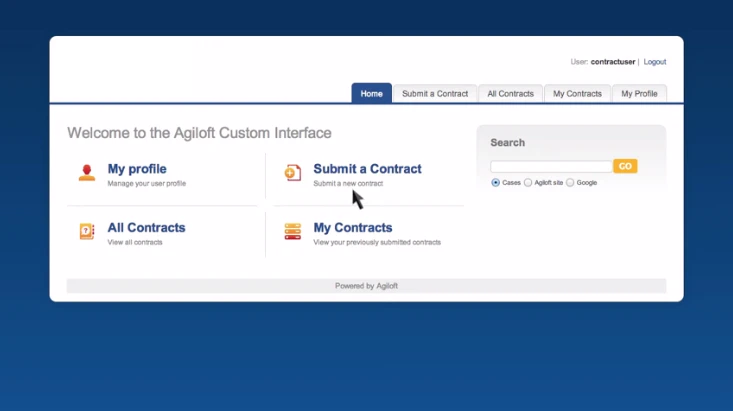Click 'Manage your user profile' text

pos(147,183)
